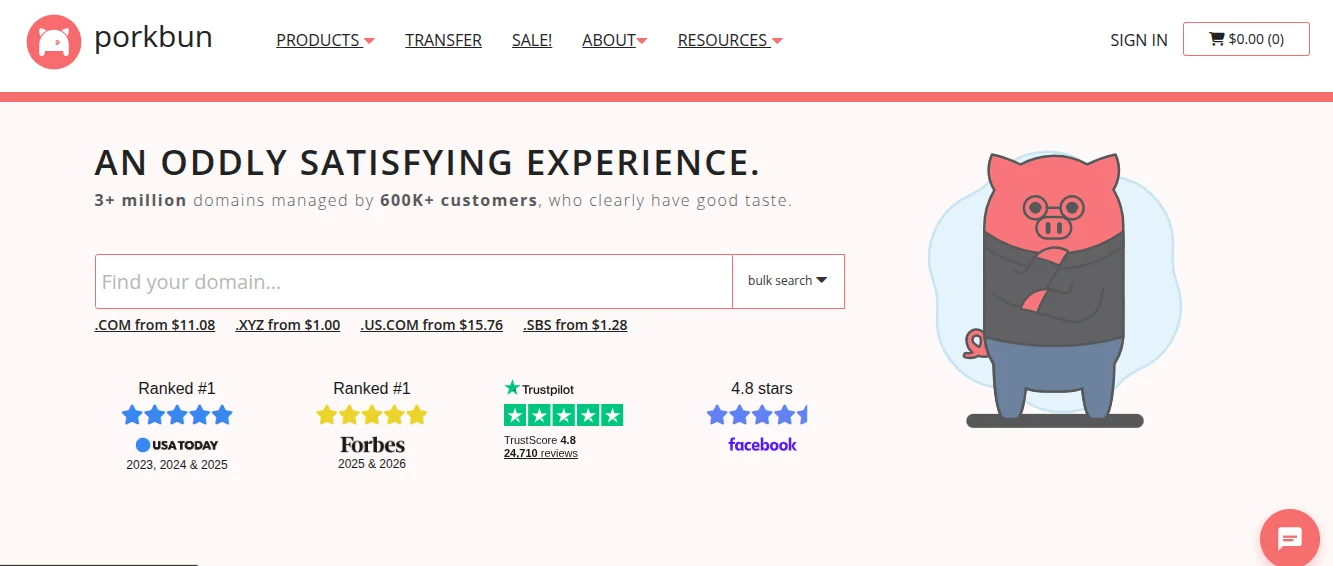The width and height of the screenshot is (1333, 566).
Task: Click the '2023, 2024 & 2025' text
Action: (177, 465)
